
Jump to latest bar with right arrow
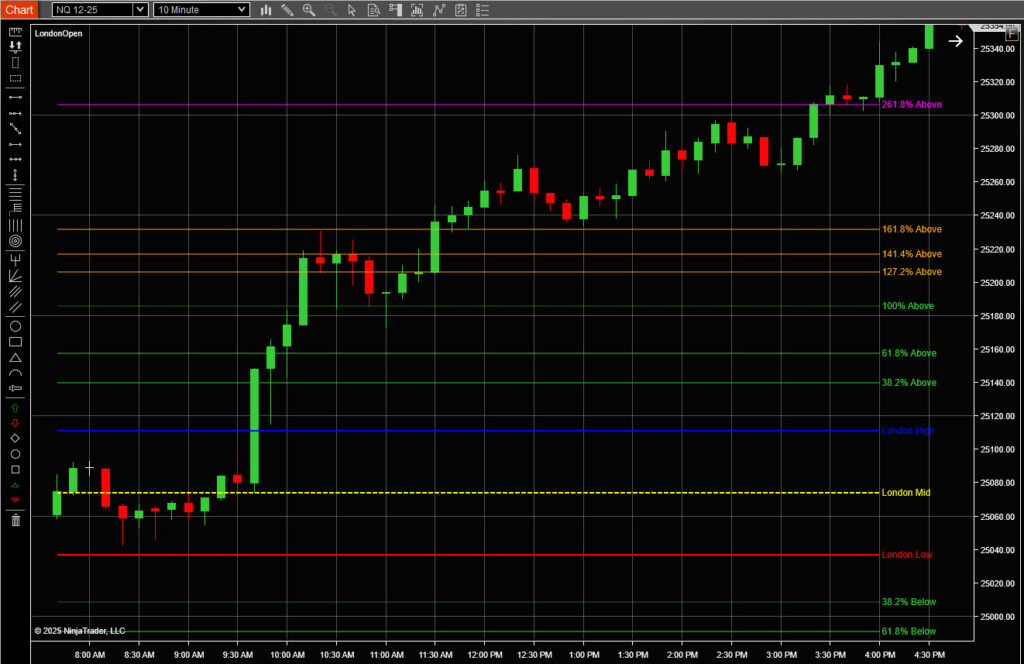955,41
